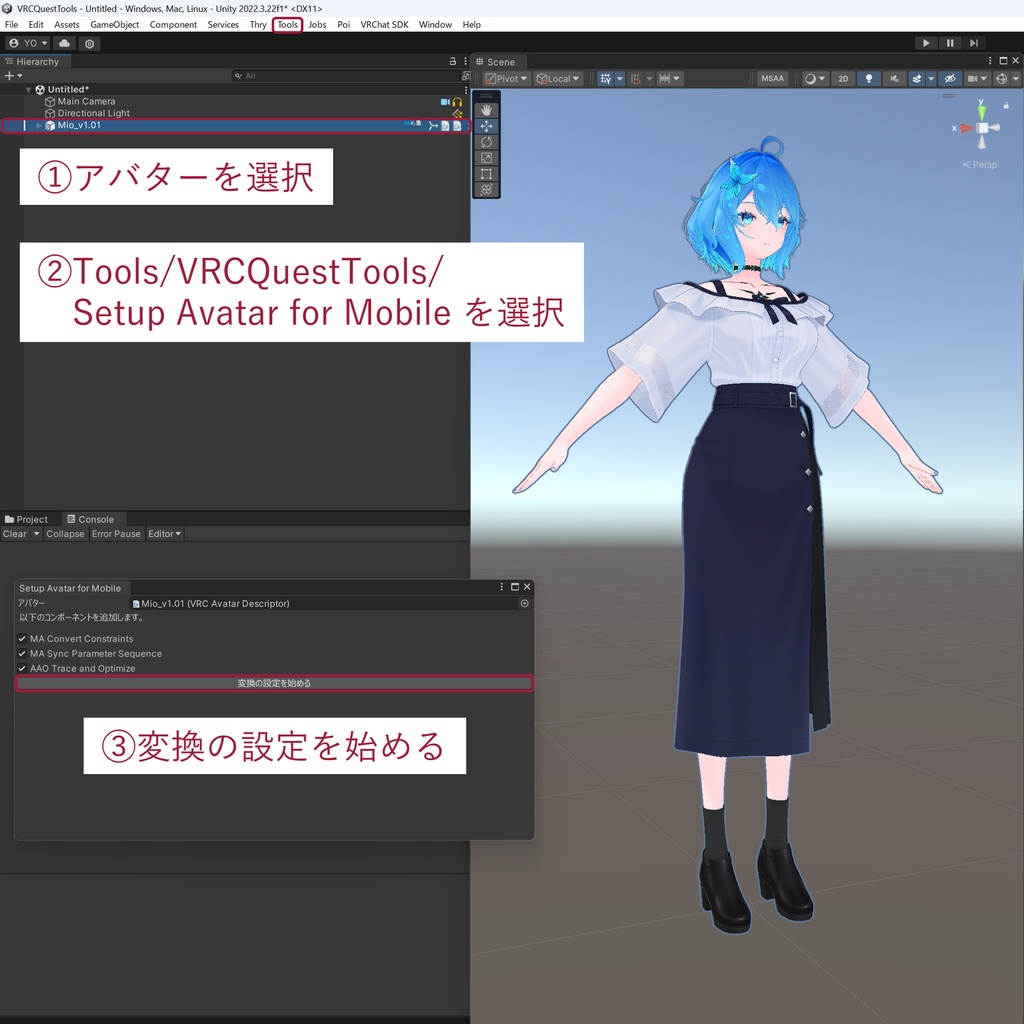Open the Poi menu
This screenshot has height=1024, width=1024.
[x=344, y=25]
